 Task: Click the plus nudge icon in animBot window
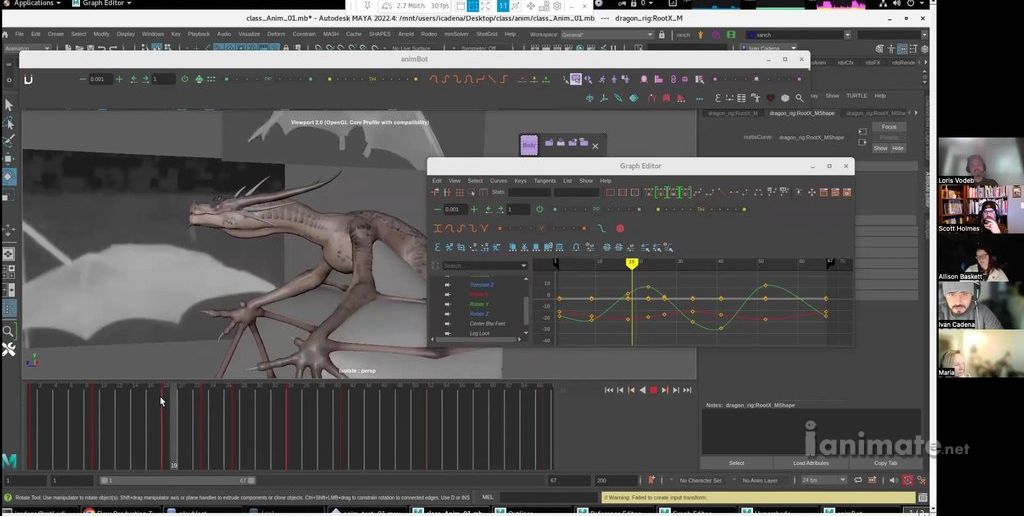[x=119, y=79]
